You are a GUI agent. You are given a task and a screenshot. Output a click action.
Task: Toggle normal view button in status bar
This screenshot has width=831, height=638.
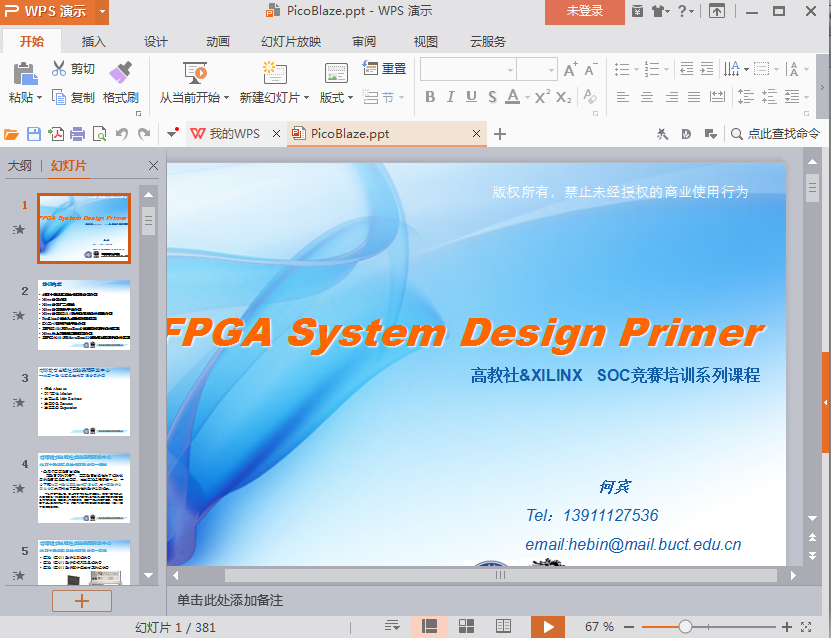(429, 626)
